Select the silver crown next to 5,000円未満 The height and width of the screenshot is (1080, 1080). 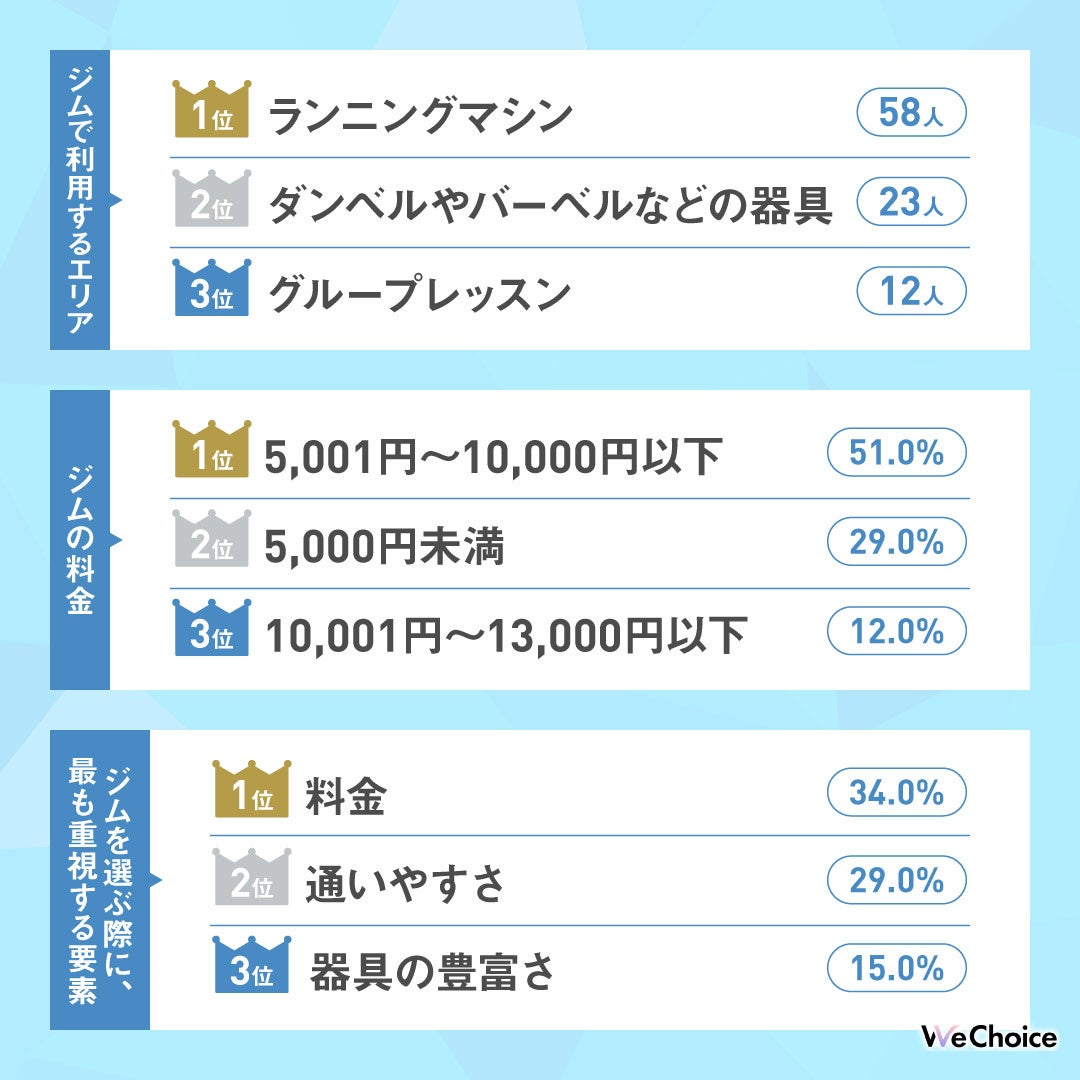pos(210,541)
